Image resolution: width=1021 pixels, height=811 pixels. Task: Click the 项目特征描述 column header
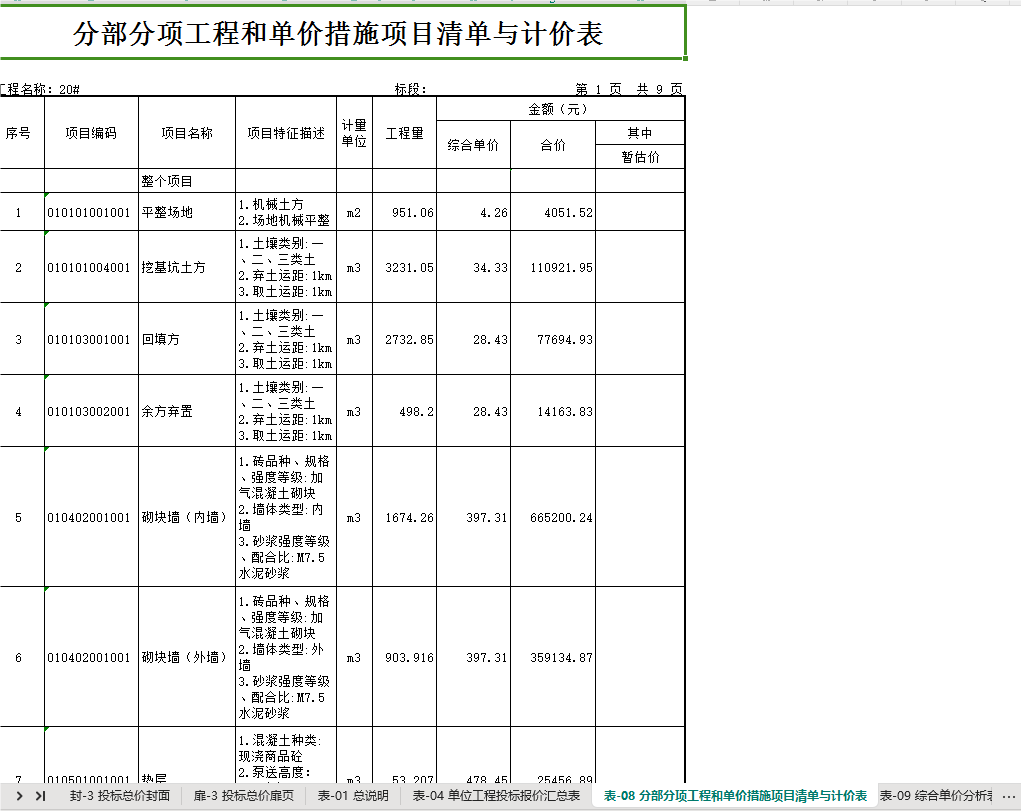point(286,133)
